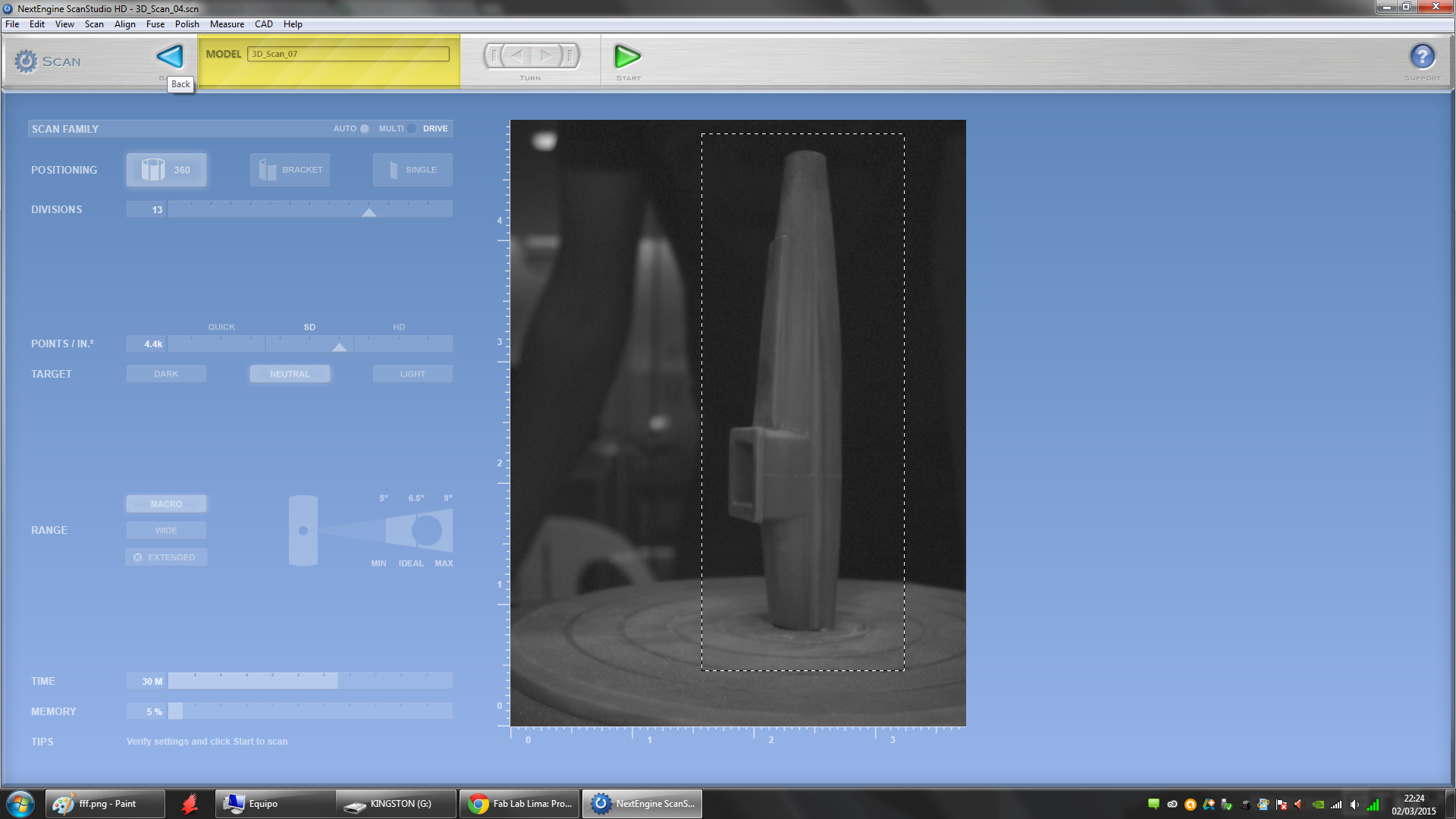1456x819 pixels.
Task: Open the Polish menu
Action: pyautogui.click(x=187, y=24)
